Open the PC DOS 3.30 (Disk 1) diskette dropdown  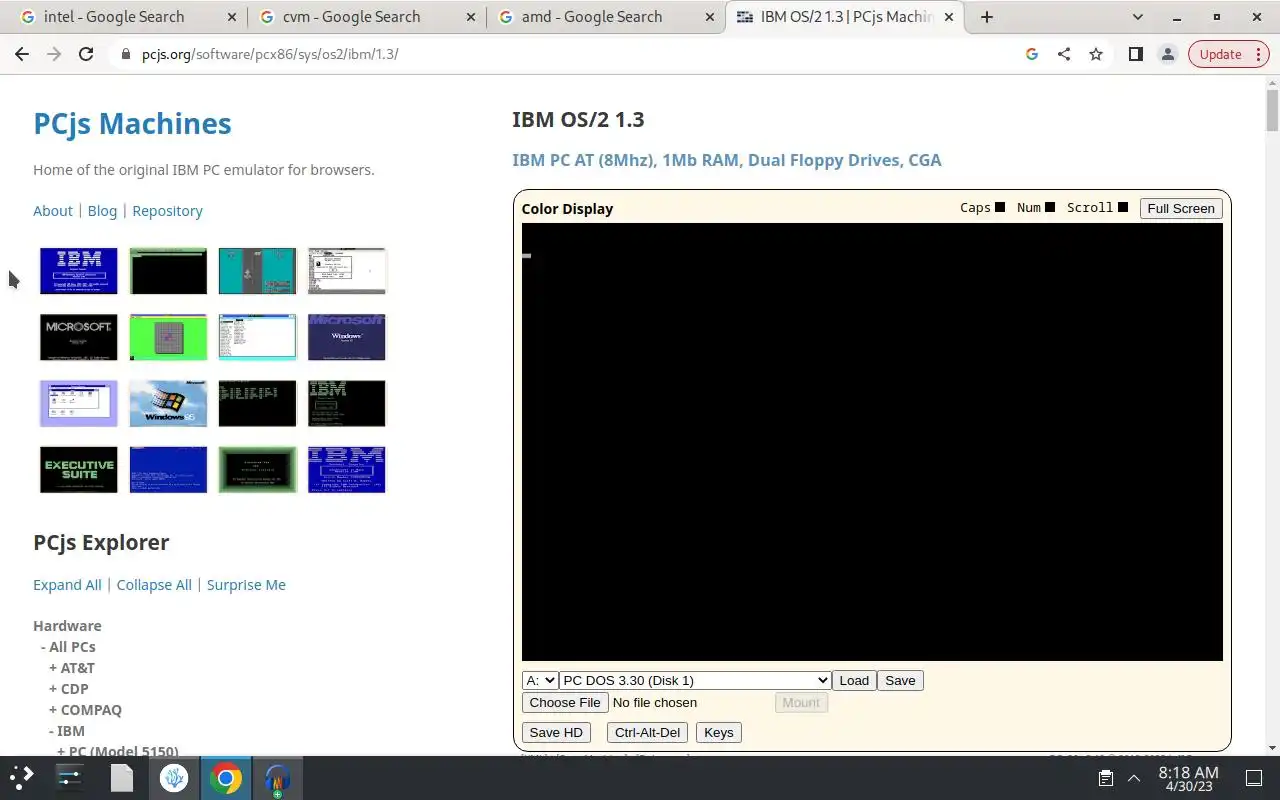[x=695, y=680]
